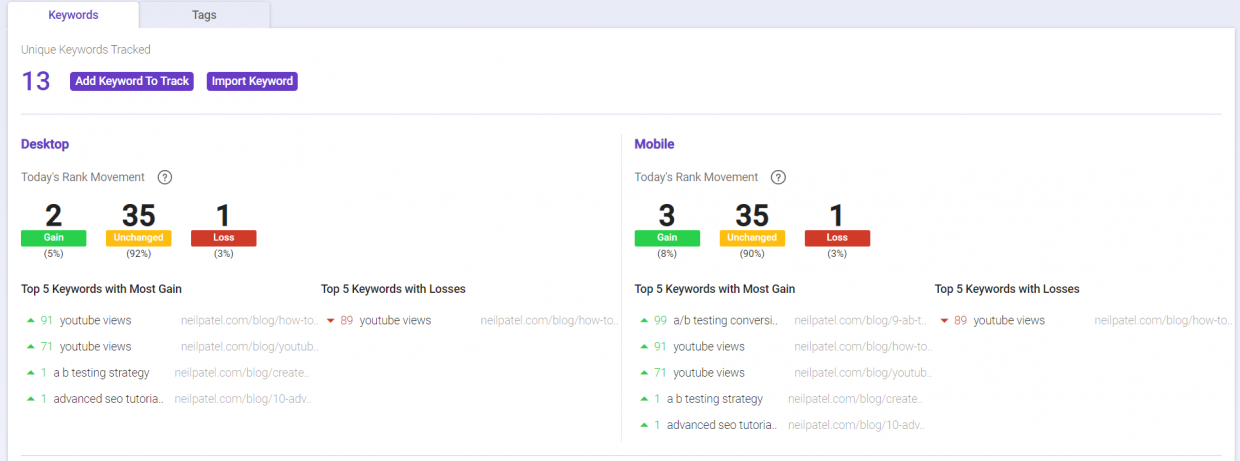Open Mobile losses keyword youtube views 89
This screenshot has width=1240, height=461.
point(1009,320)
